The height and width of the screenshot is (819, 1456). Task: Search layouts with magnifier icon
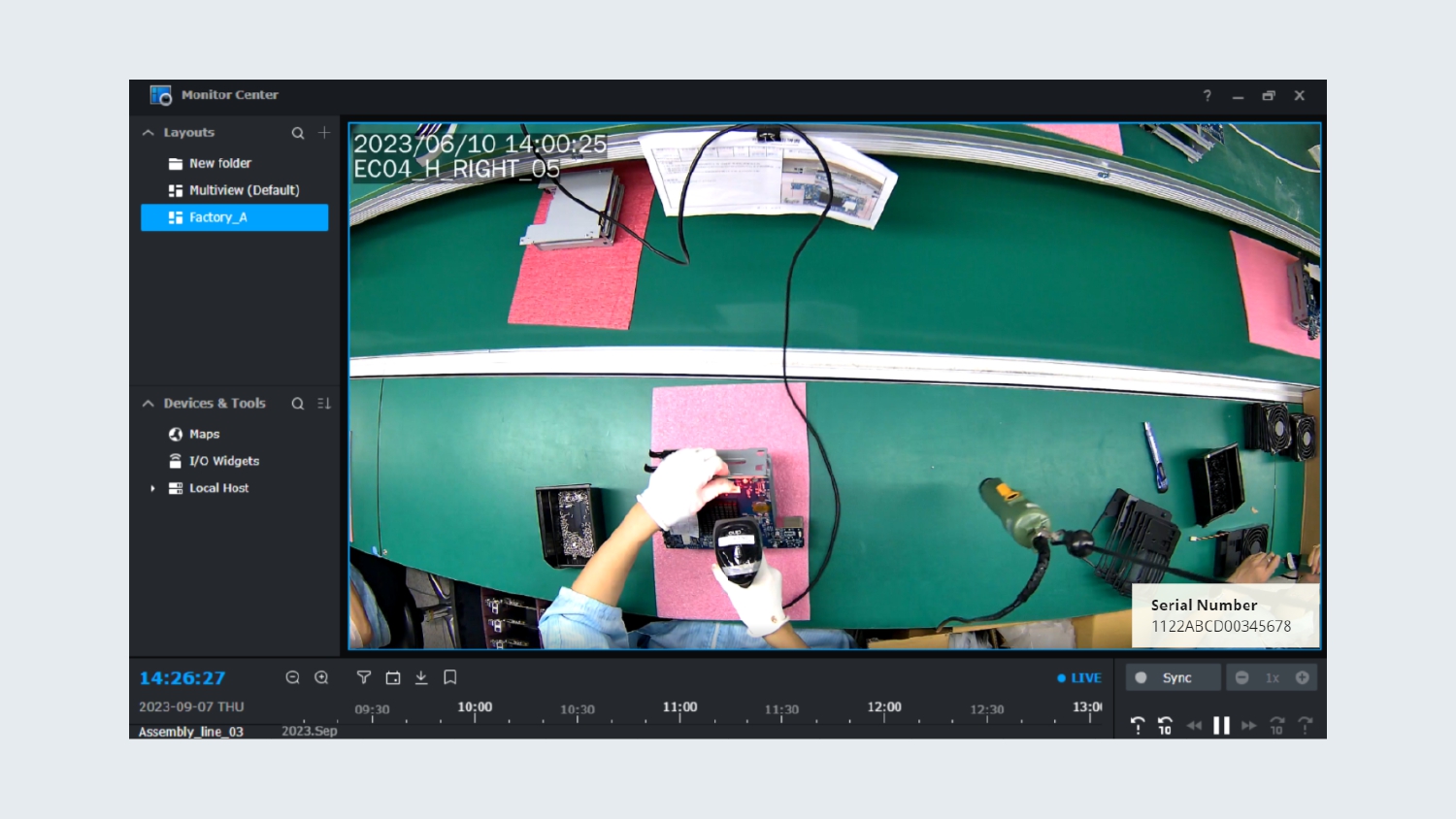[298, 133]
